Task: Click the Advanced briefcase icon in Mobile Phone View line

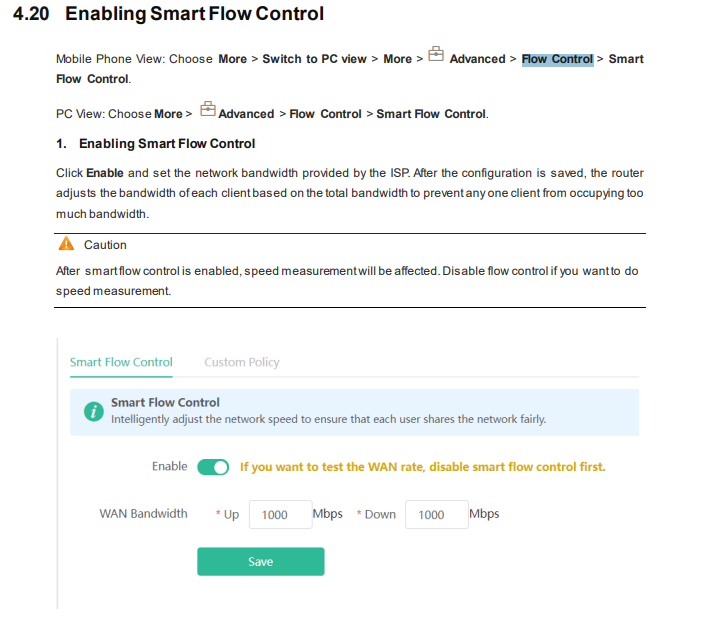Action: [x=436, y=54]
